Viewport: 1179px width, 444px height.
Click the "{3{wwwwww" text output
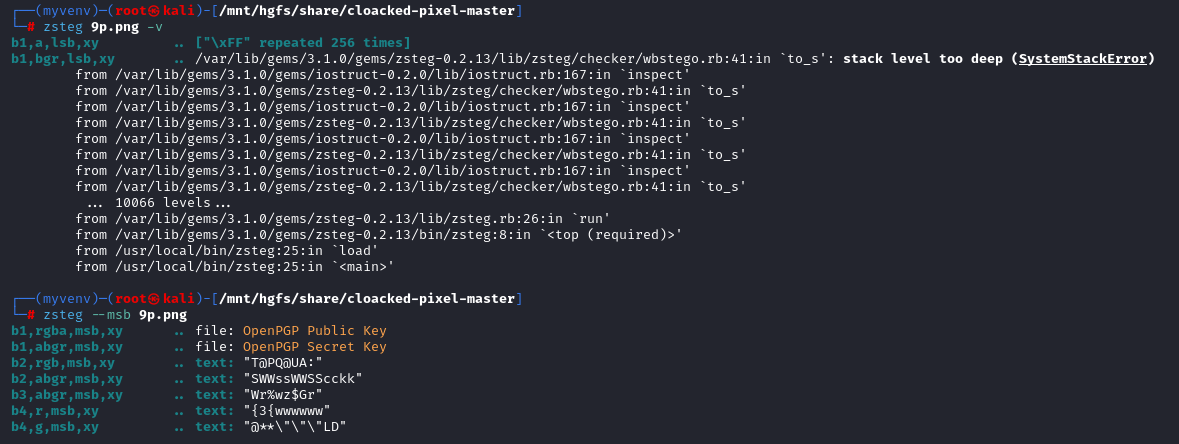pos(286,411)
